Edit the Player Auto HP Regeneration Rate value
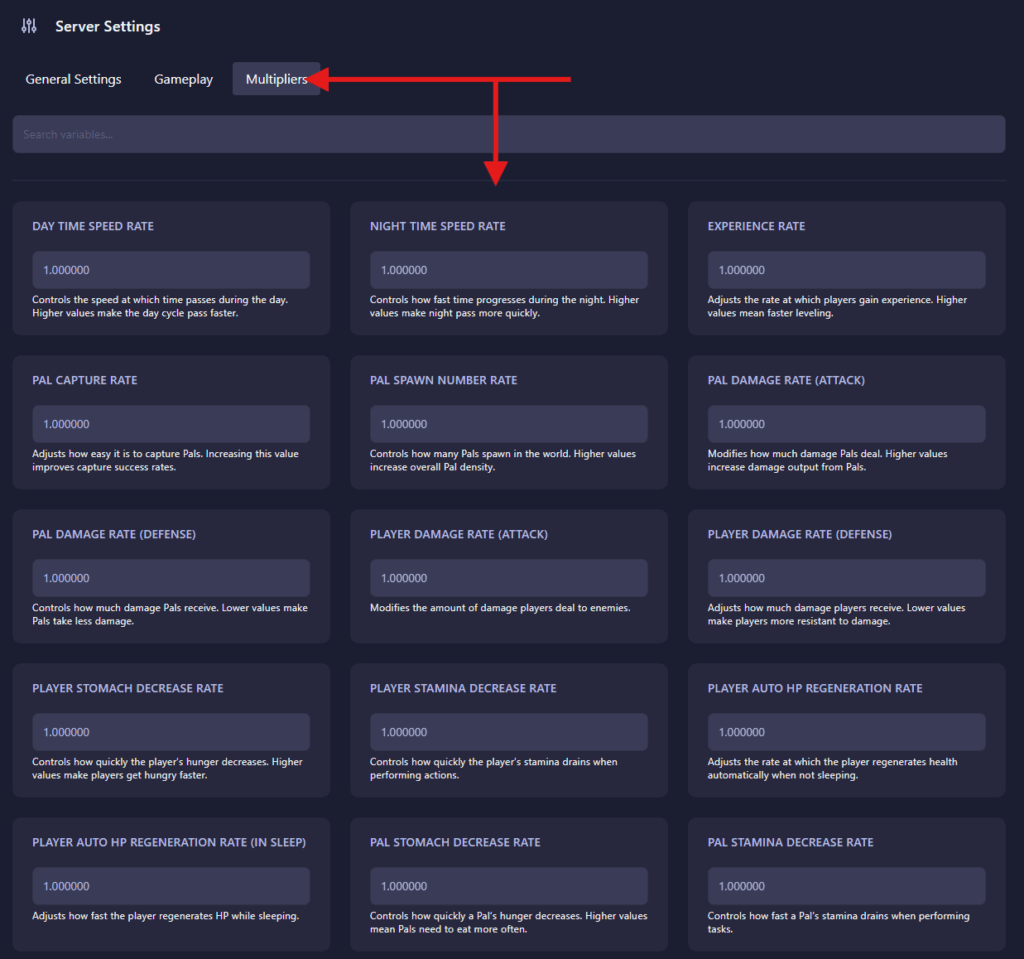The width and height of the screenshot is (1024, 959). (x=846, y=732)
